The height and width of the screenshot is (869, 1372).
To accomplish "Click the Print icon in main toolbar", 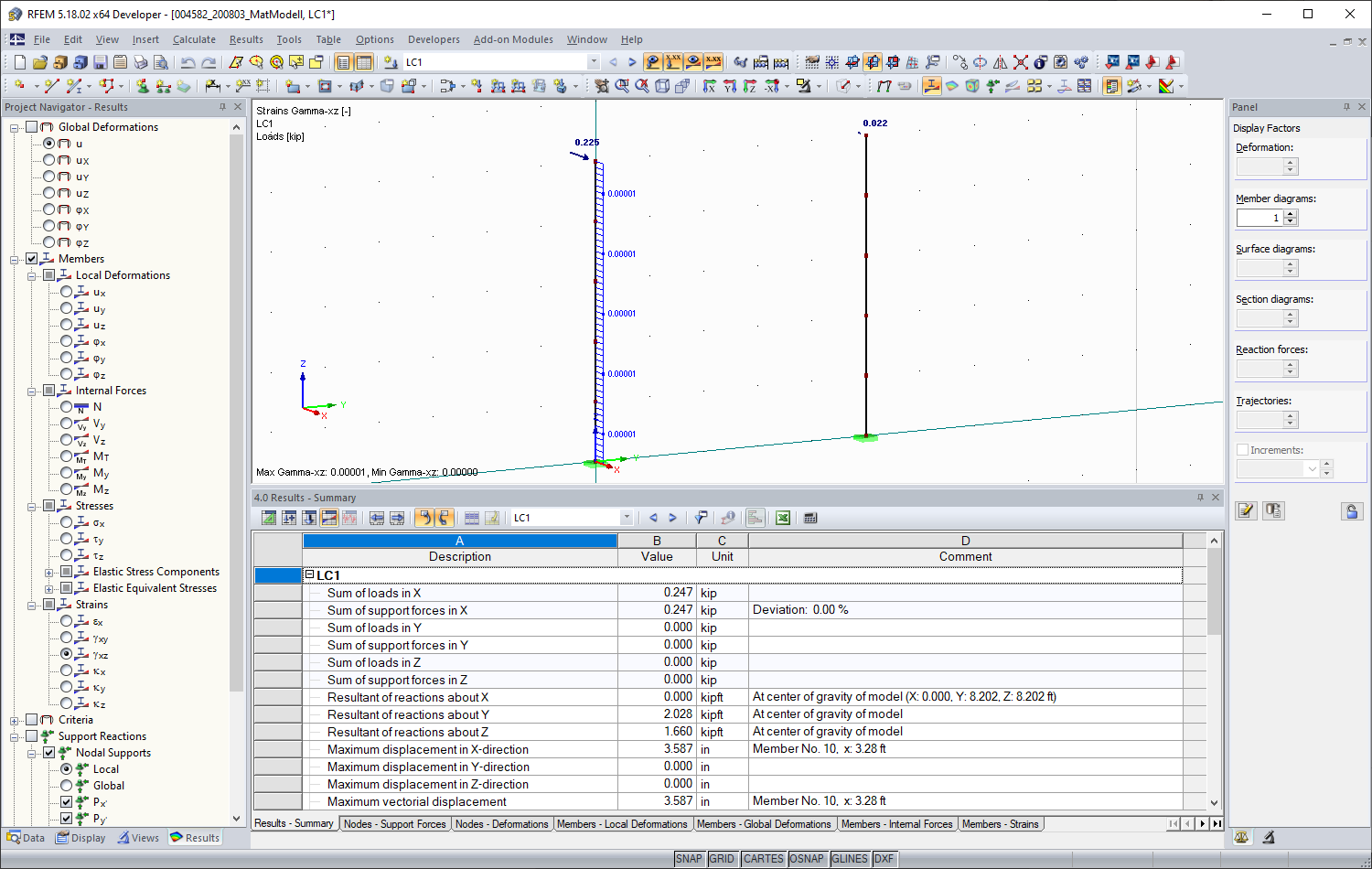I will 140,61.
